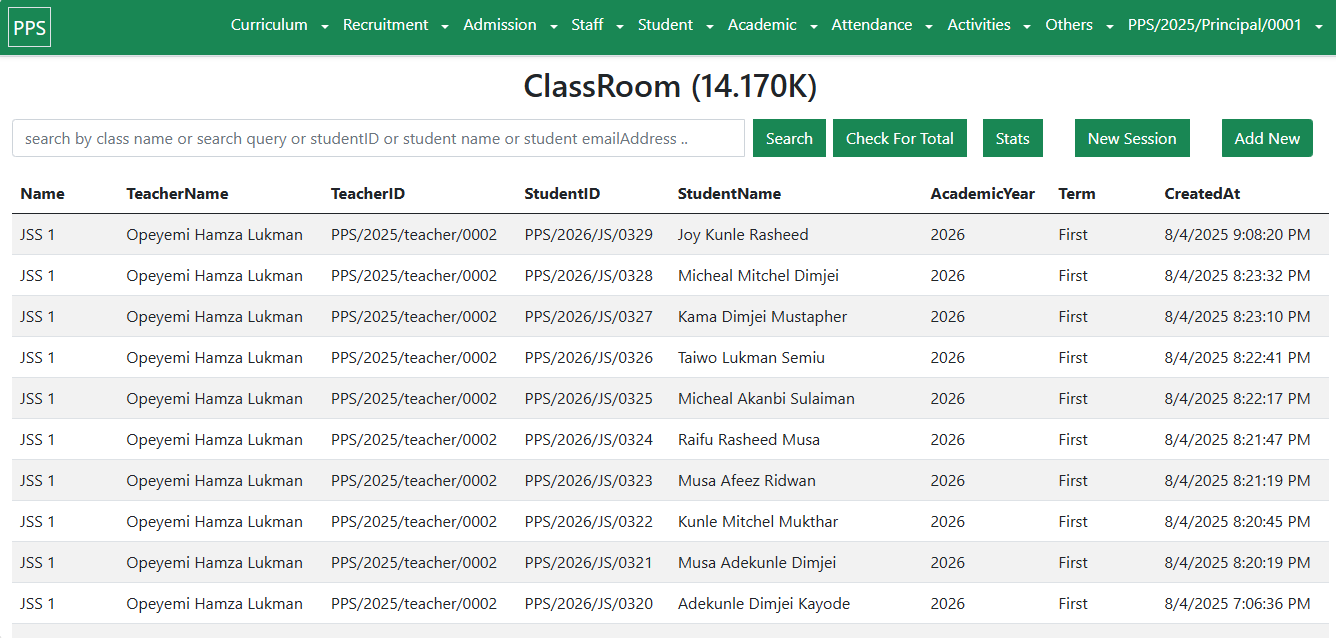Expand the Others dropdown menu
This screenshot has width=1336, height=638.
(1079, 25)
